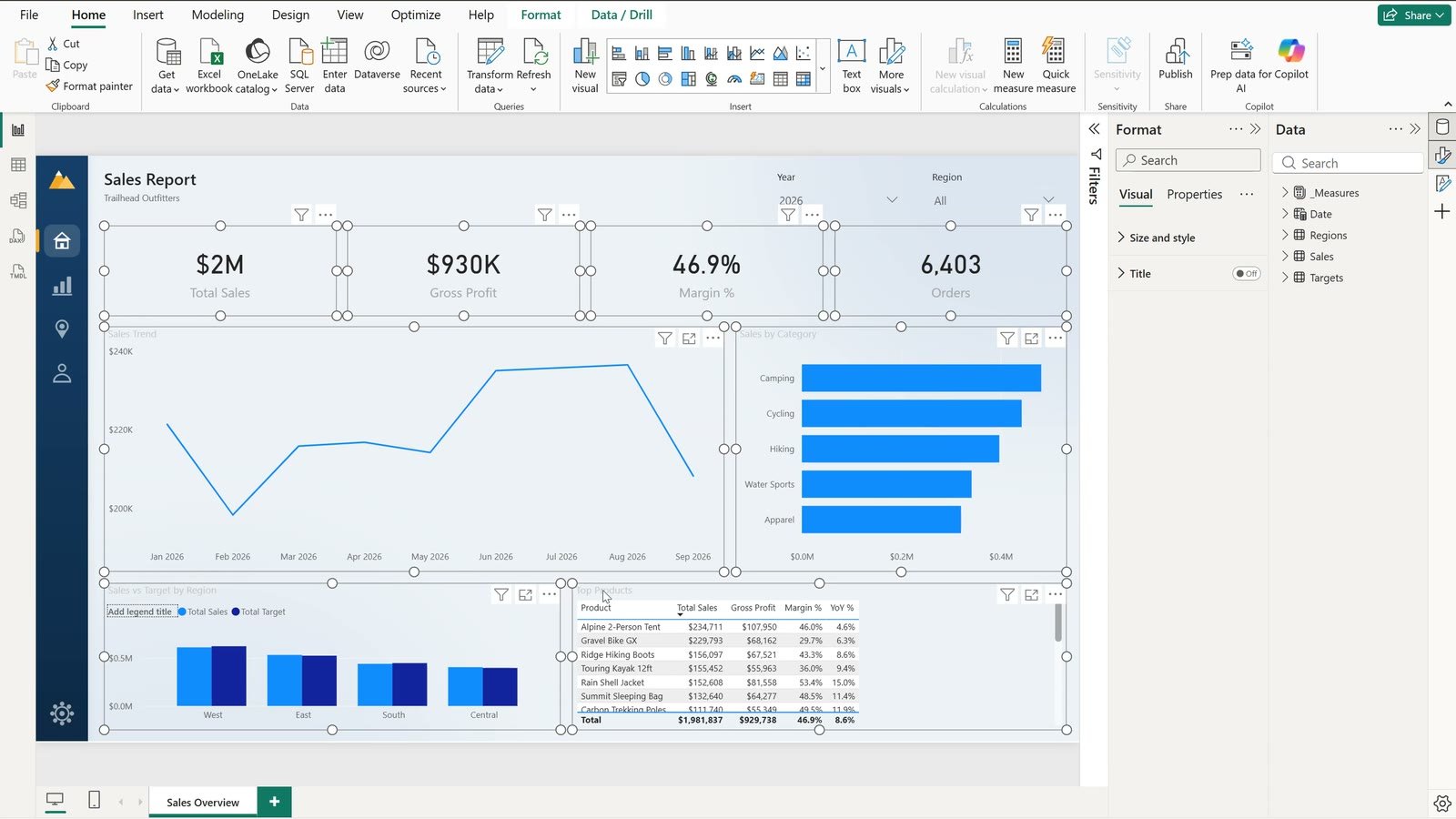Open focus mode on Sales Trend chart
Screen dimensions: 1456x819
tap(689, 339)
